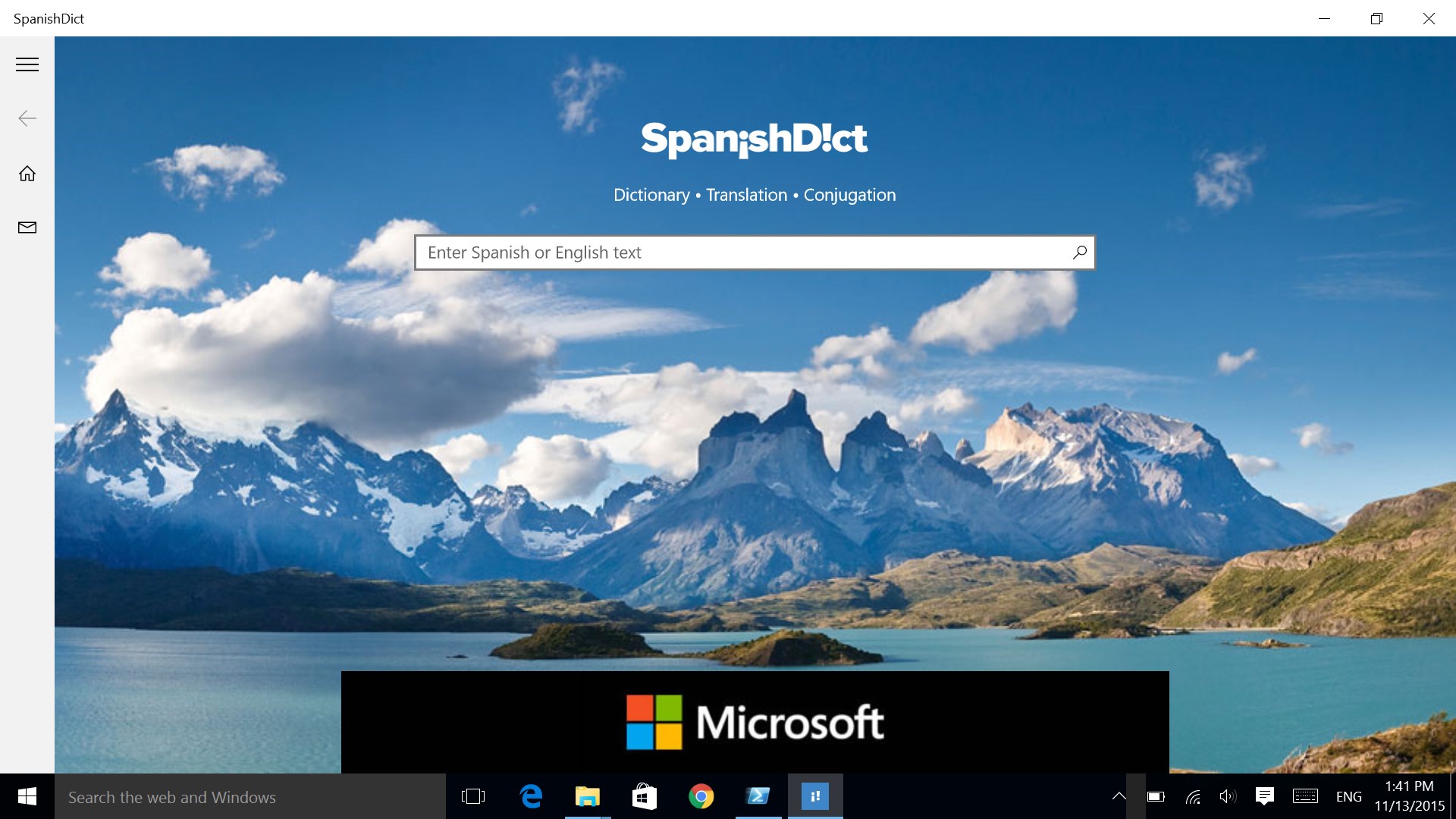Launch Microsoft Edge from taskbar
This screenshot has height=819, width=1456.
[531, 796]
